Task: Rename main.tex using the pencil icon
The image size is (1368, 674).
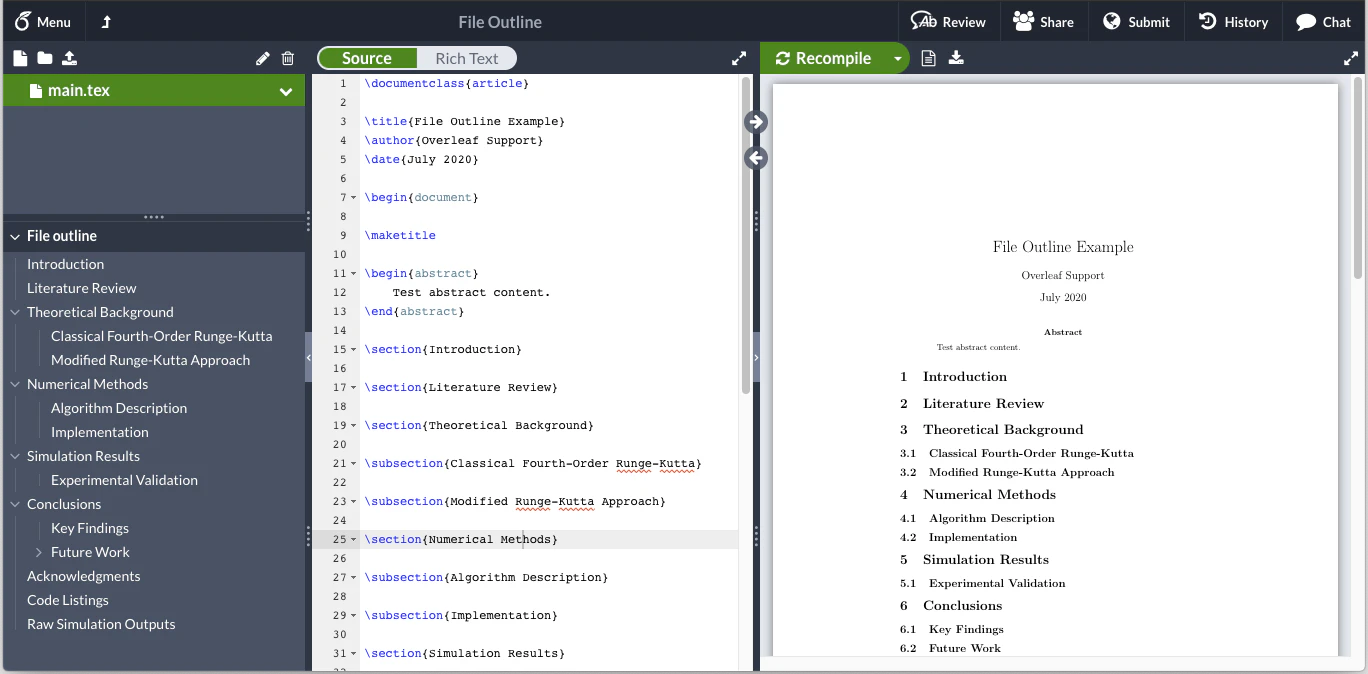Action: [x=262, y=58]
